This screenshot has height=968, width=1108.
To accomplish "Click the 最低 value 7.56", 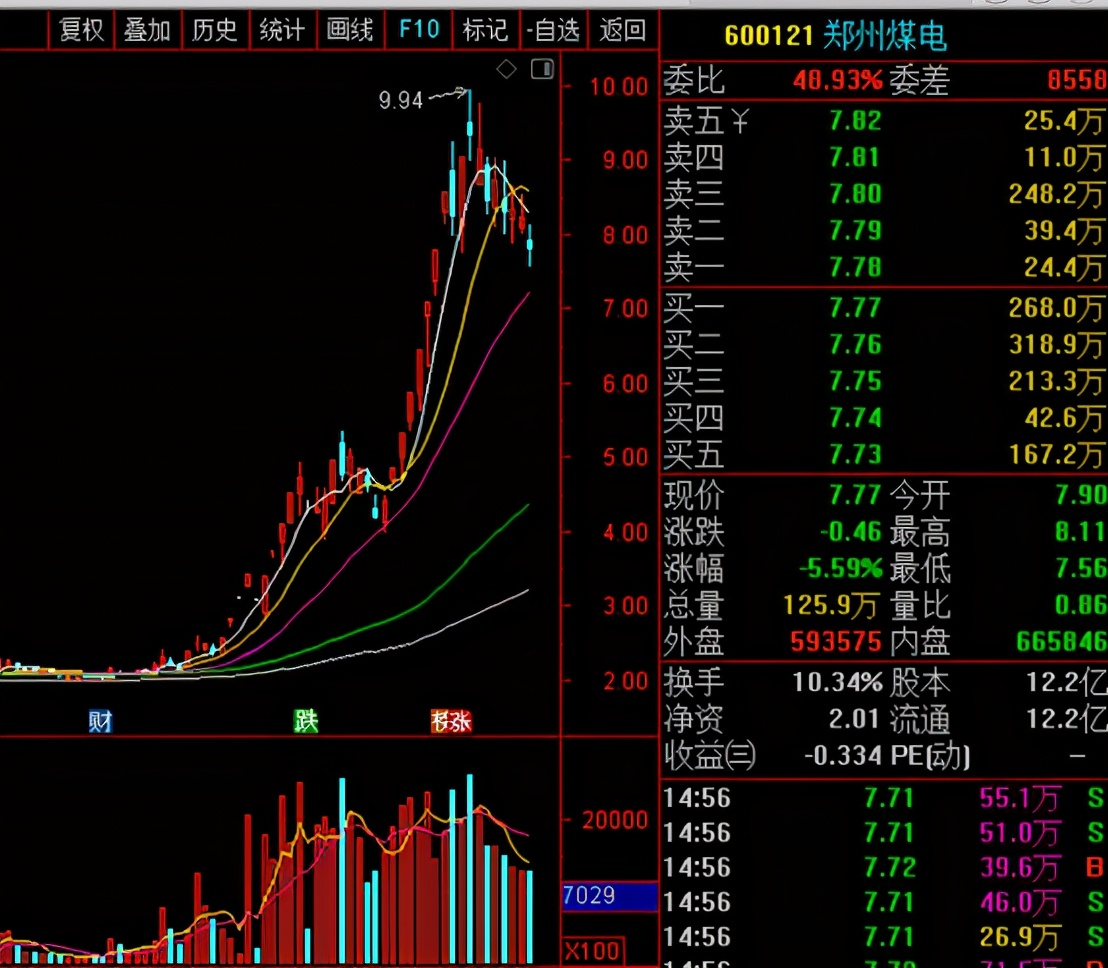I will pyautogui.click(x=1081, y=568).
